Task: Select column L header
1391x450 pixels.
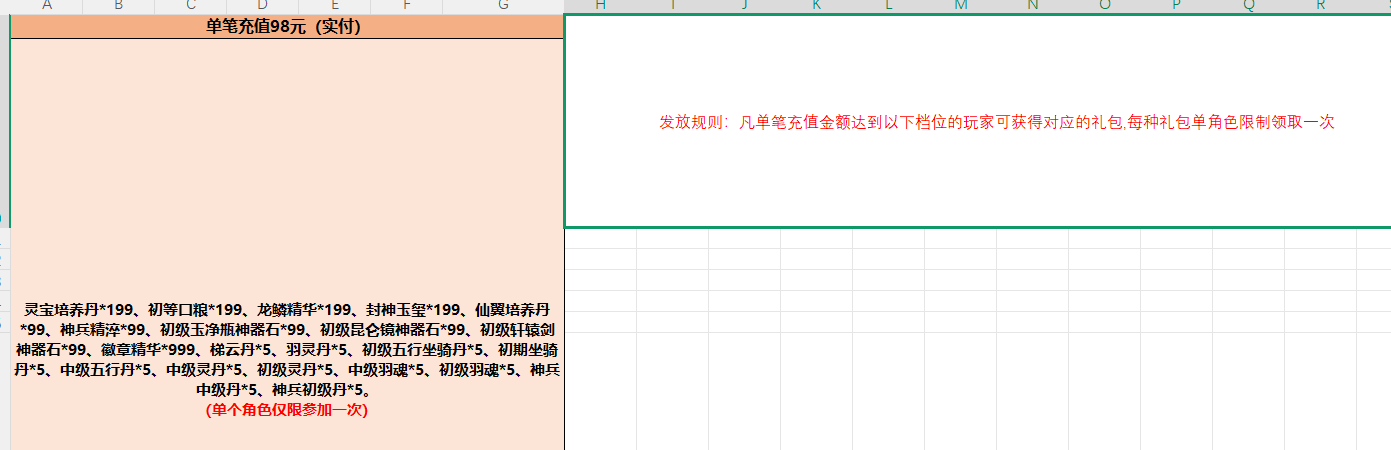Action: click(889, 6)
